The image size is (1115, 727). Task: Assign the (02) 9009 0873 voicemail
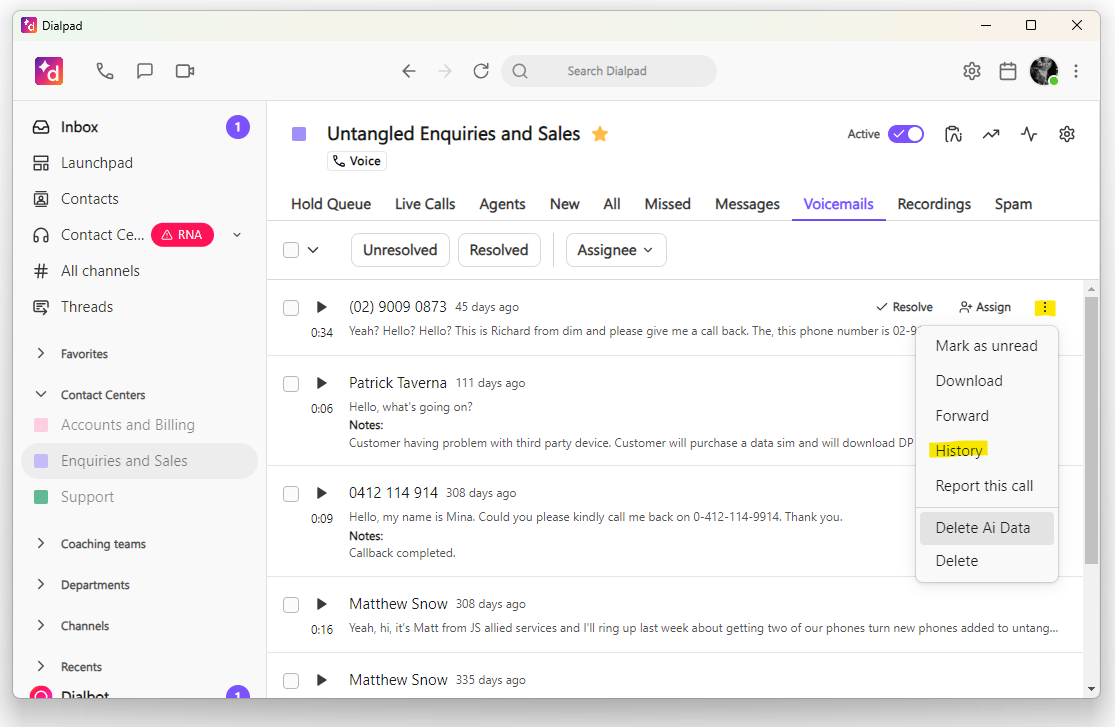[x=985, y=307]
